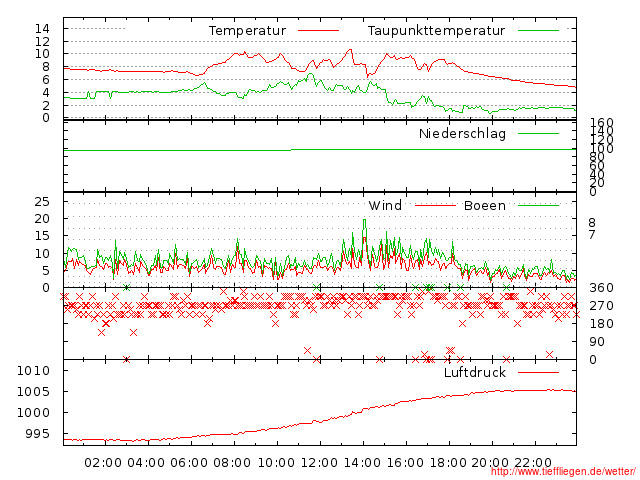Click the 25 wind speed axis value

[x=42, y=202]
